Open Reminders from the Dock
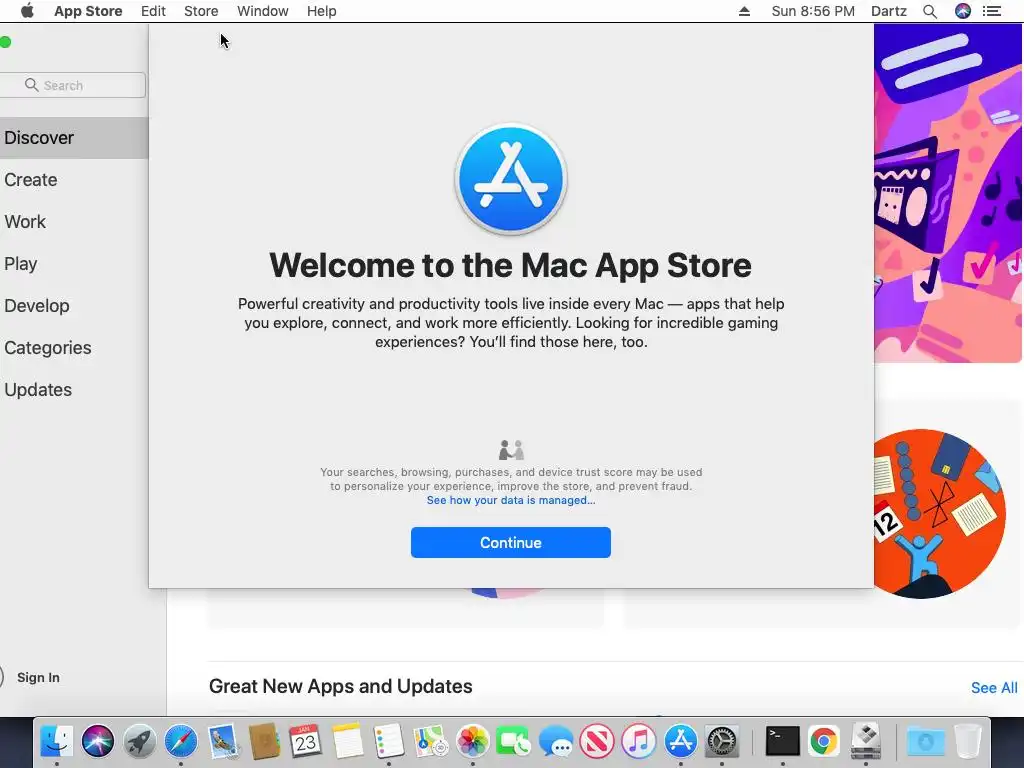The height and width of the screenshot is (768, 1024). coord(389,742)
